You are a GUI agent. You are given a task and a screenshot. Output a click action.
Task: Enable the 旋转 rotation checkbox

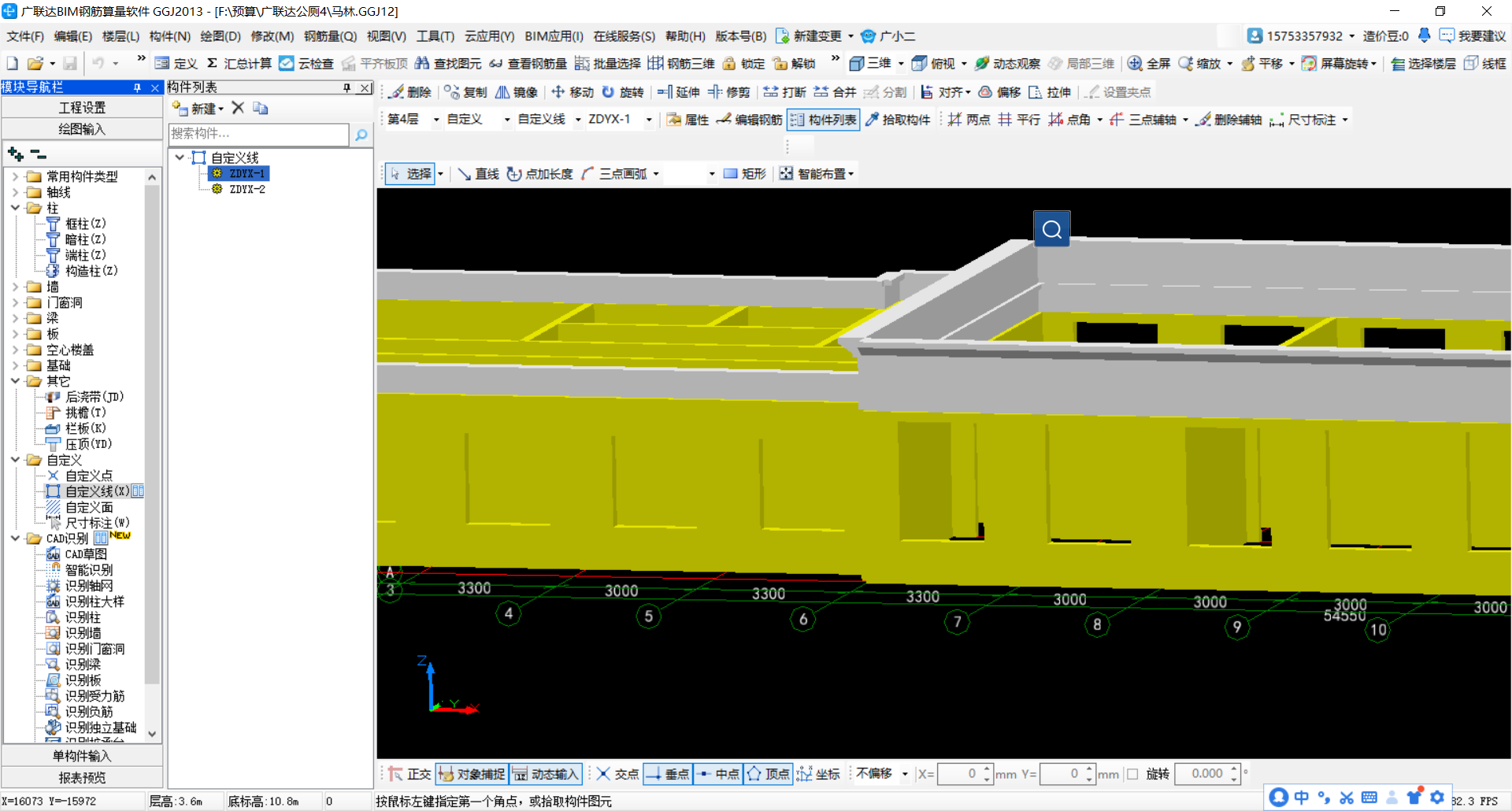[x=1132, y=774]
